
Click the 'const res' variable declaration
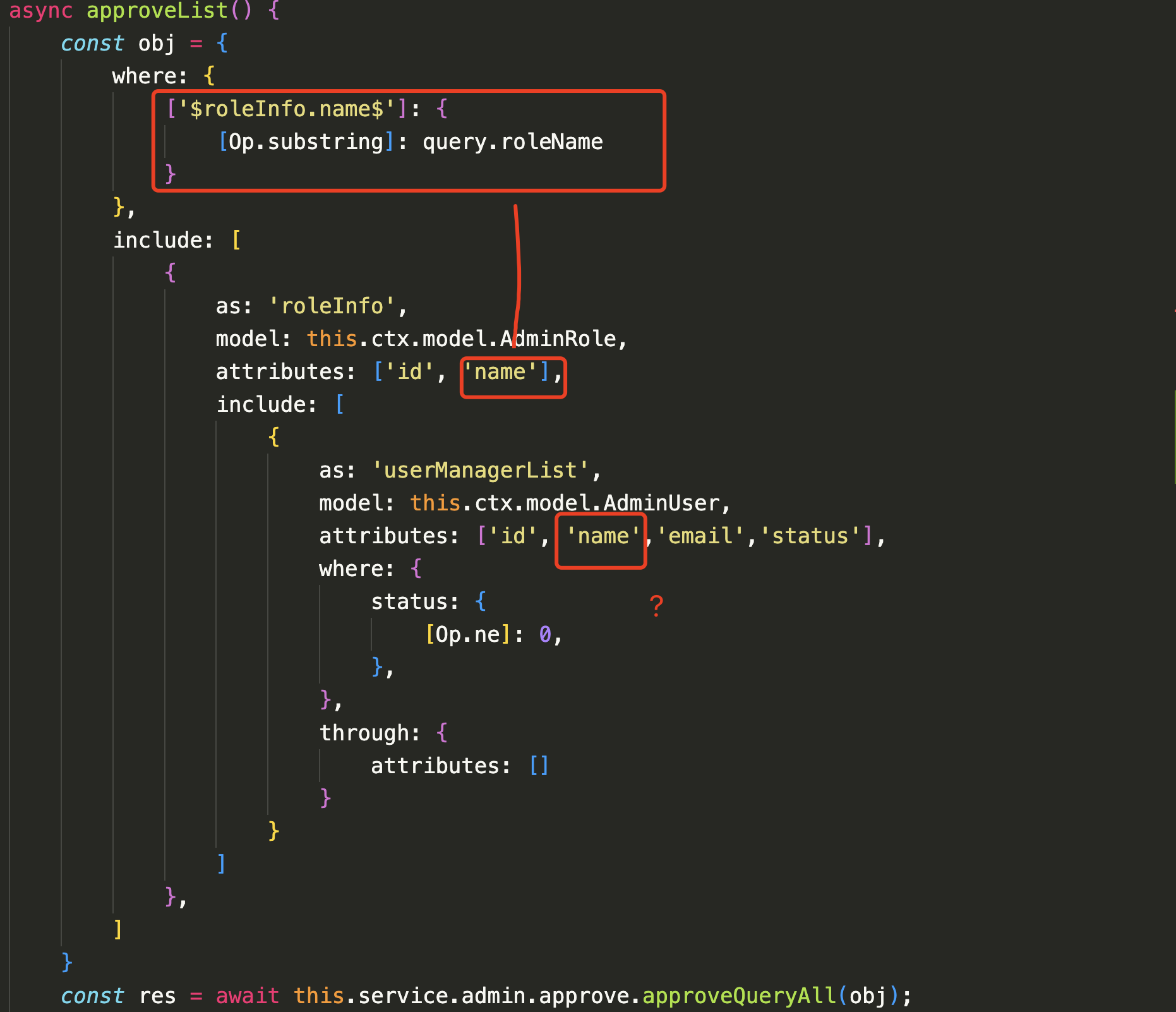coord(118,996)
